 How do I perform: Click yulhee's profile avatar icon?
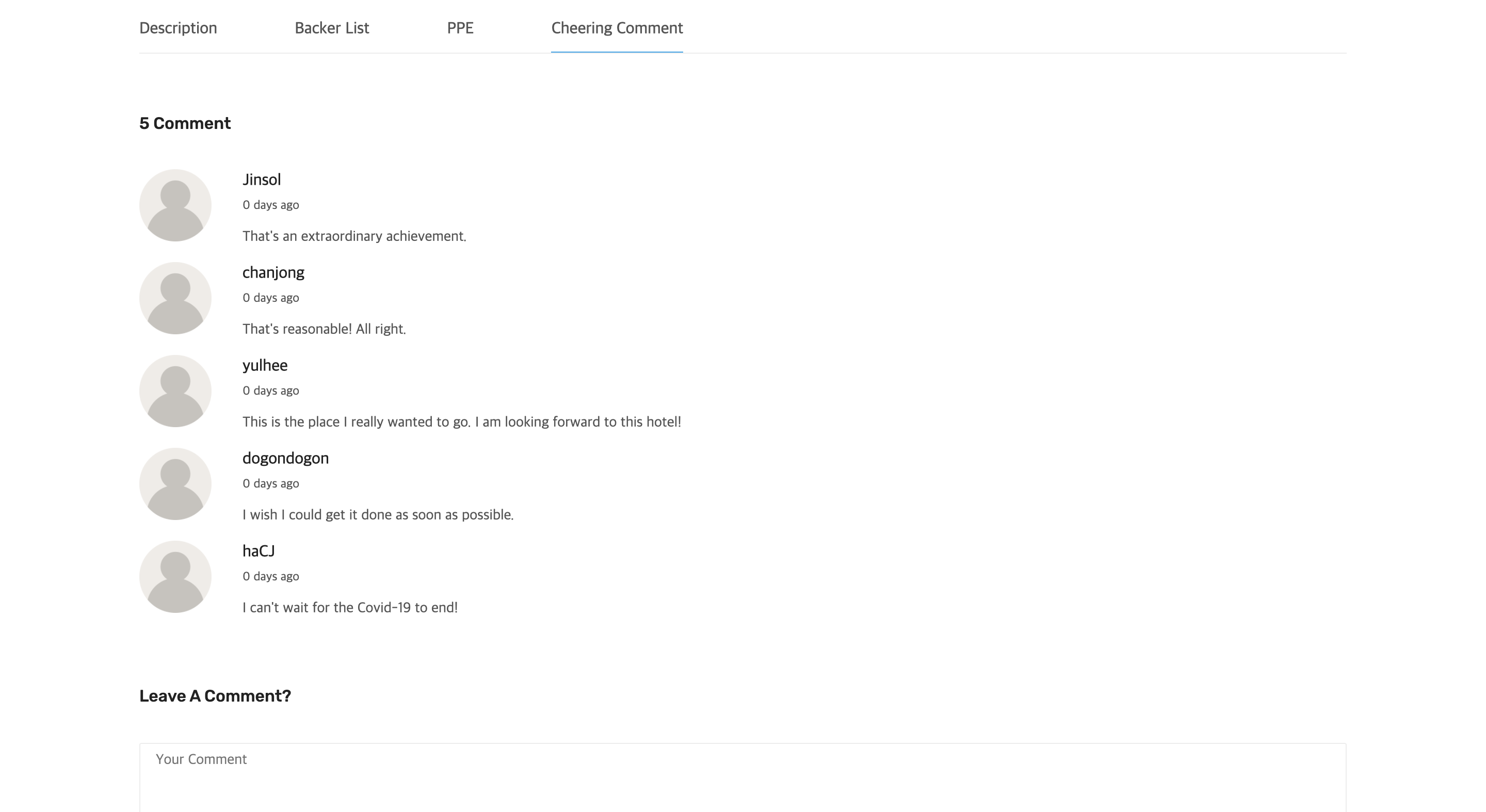[x=175, y=391]
